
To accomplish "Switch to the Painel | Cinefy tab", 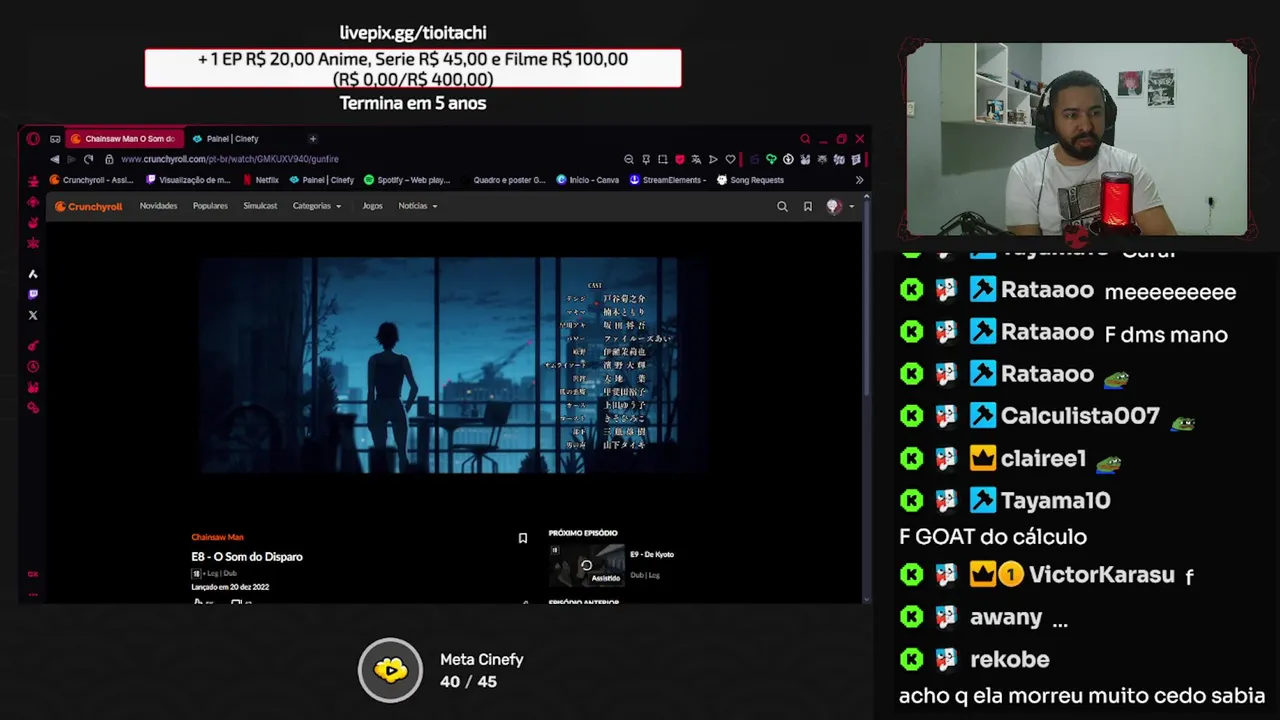I will (226, 139).
